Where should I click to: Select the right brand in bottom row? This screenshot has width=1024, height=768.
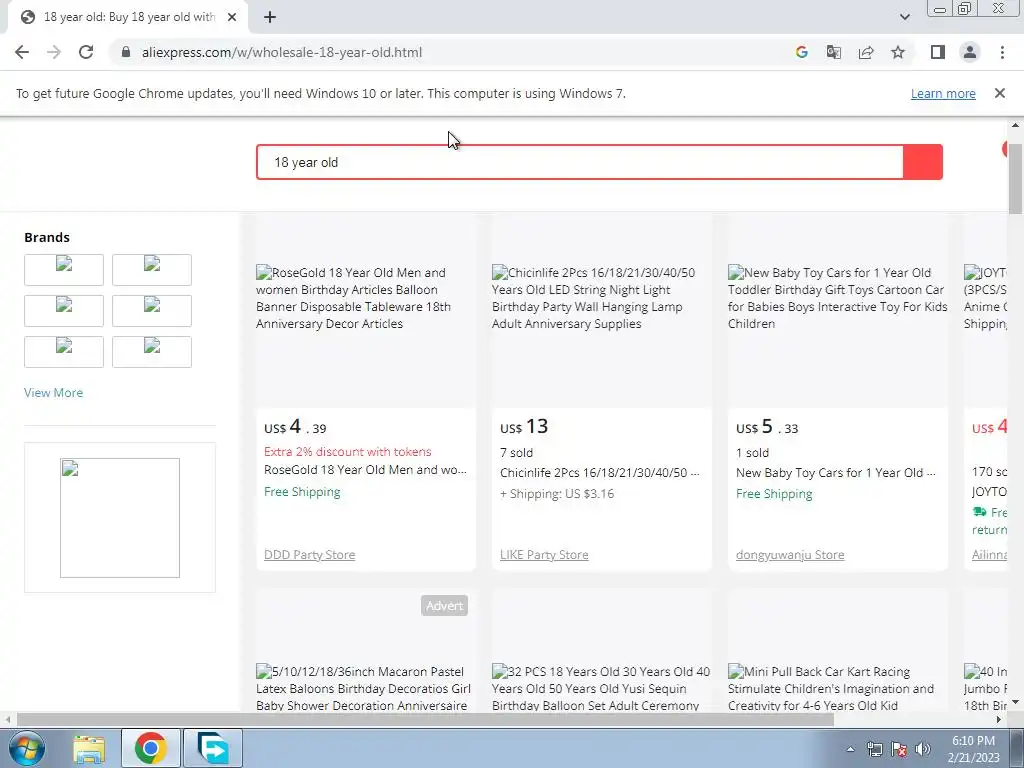[152, 352]
